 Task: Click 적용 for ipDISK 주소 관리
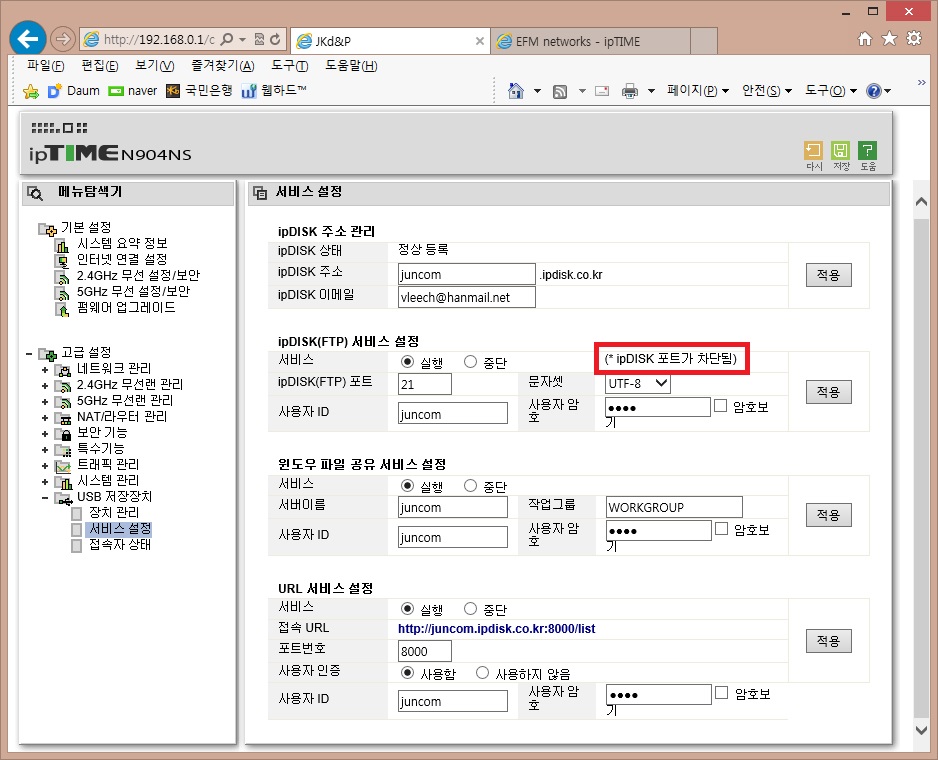tap(829, 275)
